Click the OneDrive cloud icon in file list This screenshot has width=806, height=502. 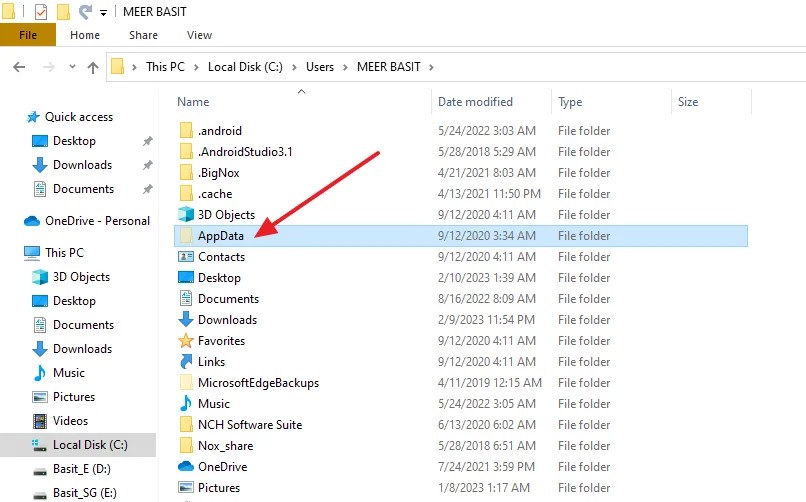click(186, 466)
